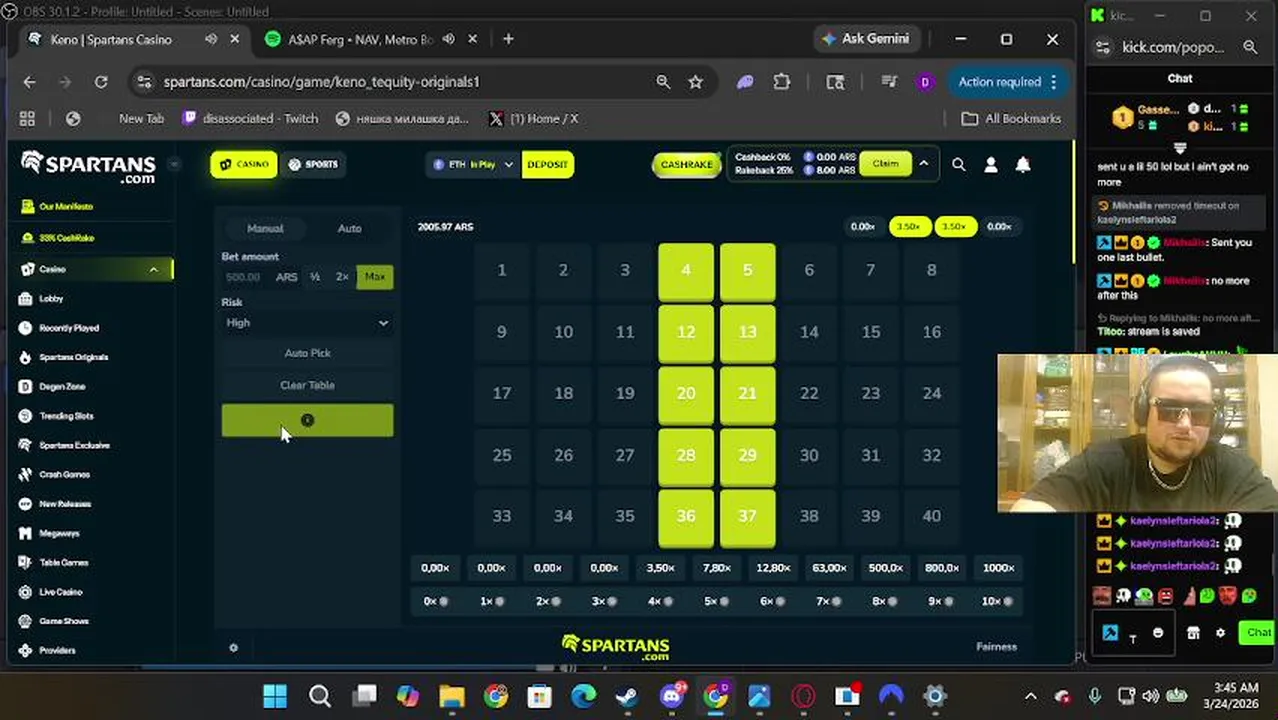Open File Explorer from taskbar
This screenshot has width=1278, height=720.
pyautogui.click(x=452, y=696)
